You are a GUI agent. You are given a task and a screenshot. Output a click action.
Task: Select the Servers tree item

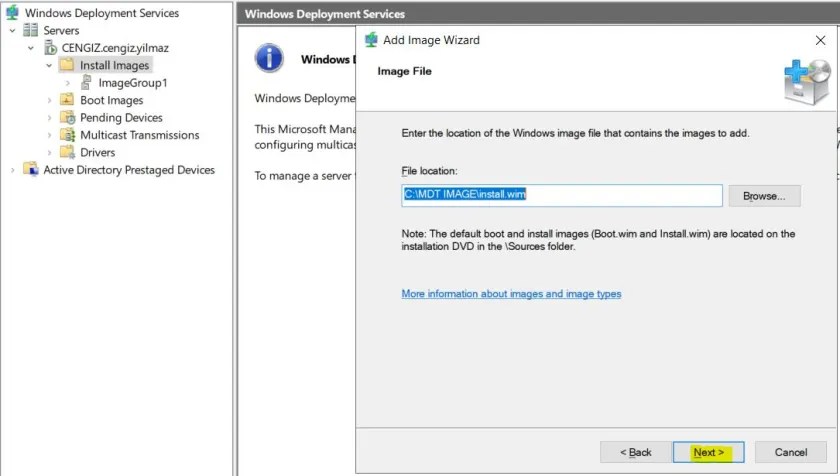[61, 30]
